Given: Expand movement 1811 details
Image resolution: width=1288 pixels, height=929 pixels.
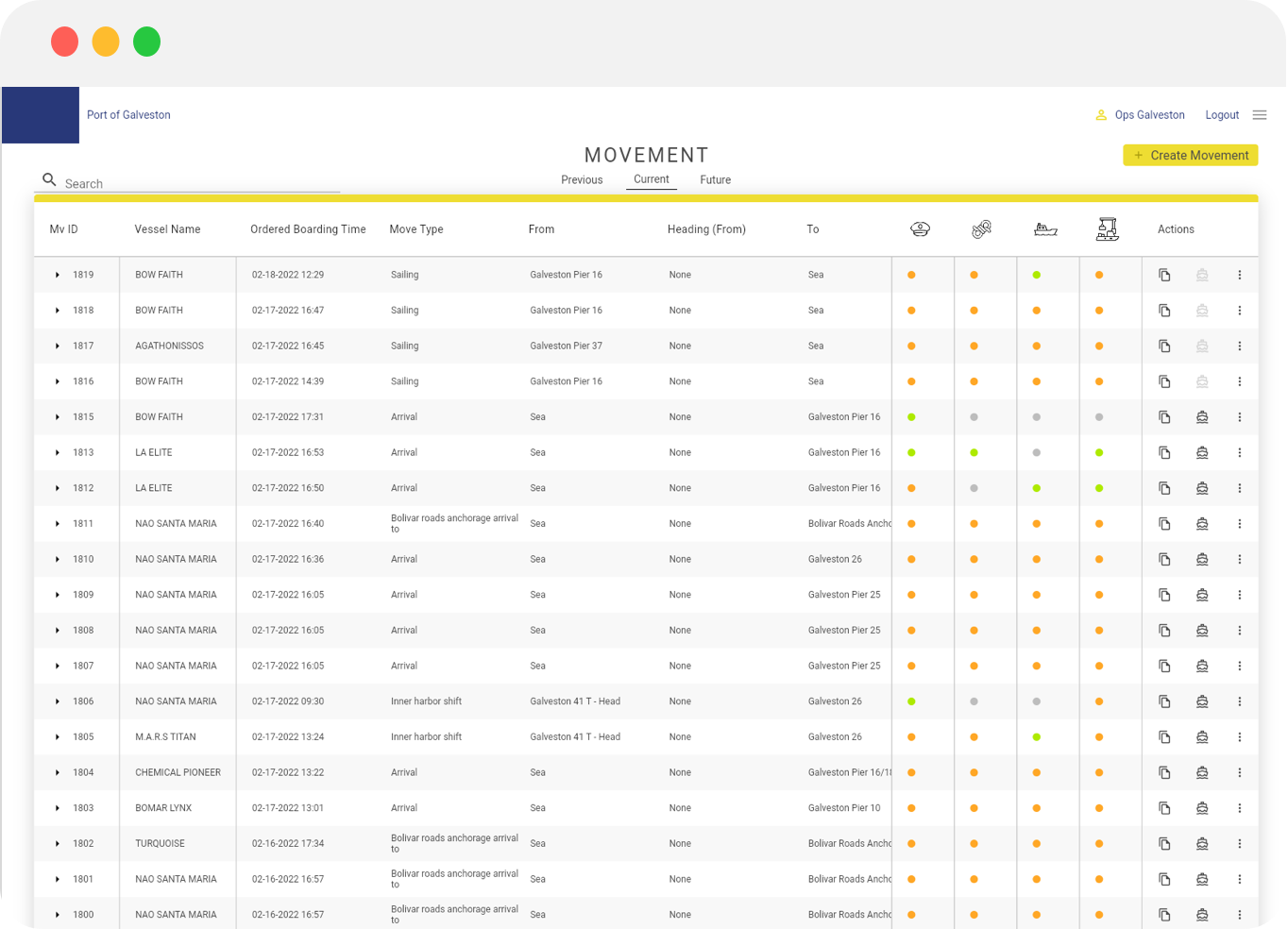Looking at the screenshot, I should pos(57,523).
